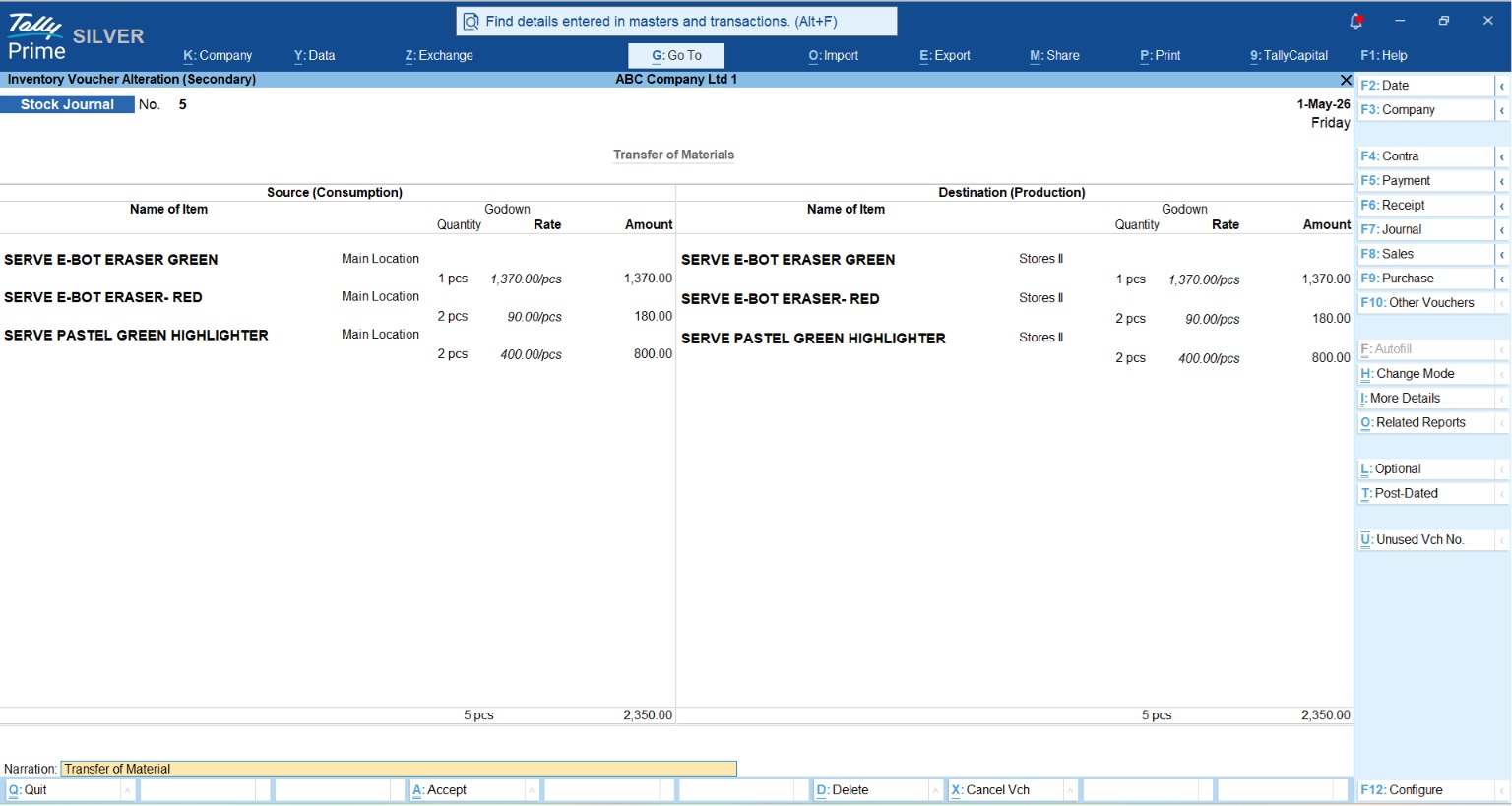The height and width of the screenshot is (806, 1512).
Task: Select destination item SERVE PASTEL GREEN HIGHLIGHTER
Action: 813,339
